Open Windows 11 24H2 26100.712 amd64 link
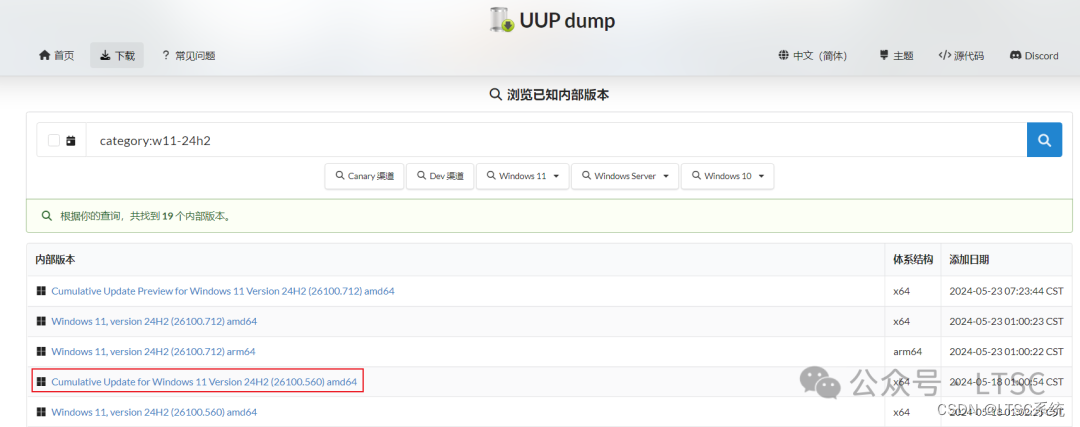This screenshot has height=427, width=1080. [154, 322]
